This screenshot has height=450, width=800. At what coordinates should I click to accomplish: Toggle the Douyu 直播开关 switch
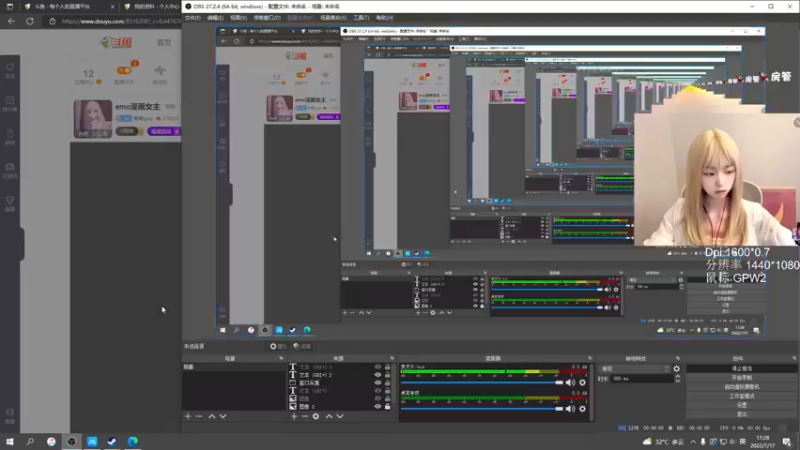click(x=125, y=71)
